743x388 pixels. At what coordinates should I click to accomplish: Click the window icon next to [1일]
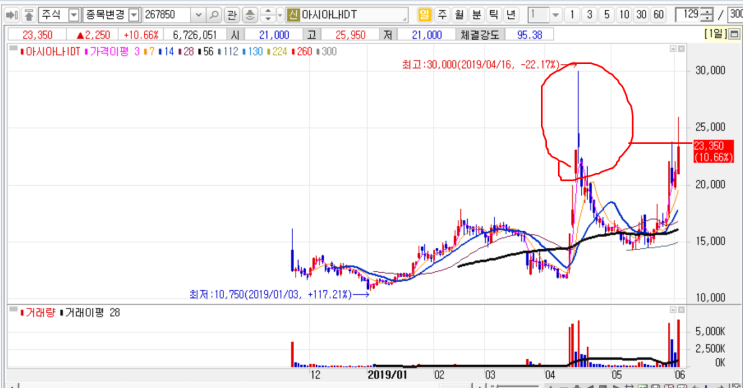(734, 34)
